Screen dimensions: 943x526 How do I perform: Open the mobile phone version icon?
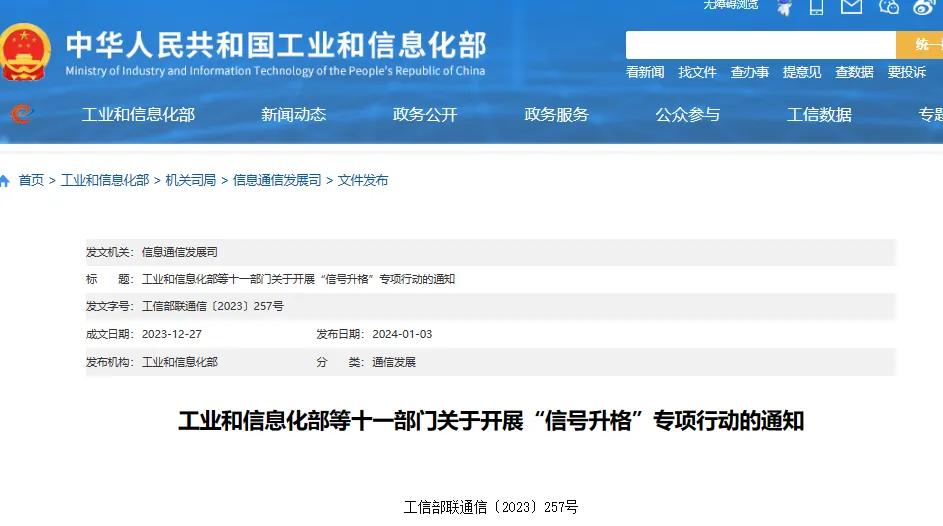pyautogui.click(x=816, y=7)
